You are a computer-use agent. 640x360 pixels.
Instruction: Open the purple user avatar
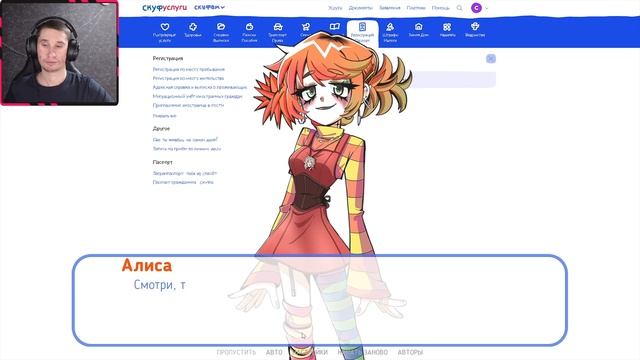click(x=476, y=8)
